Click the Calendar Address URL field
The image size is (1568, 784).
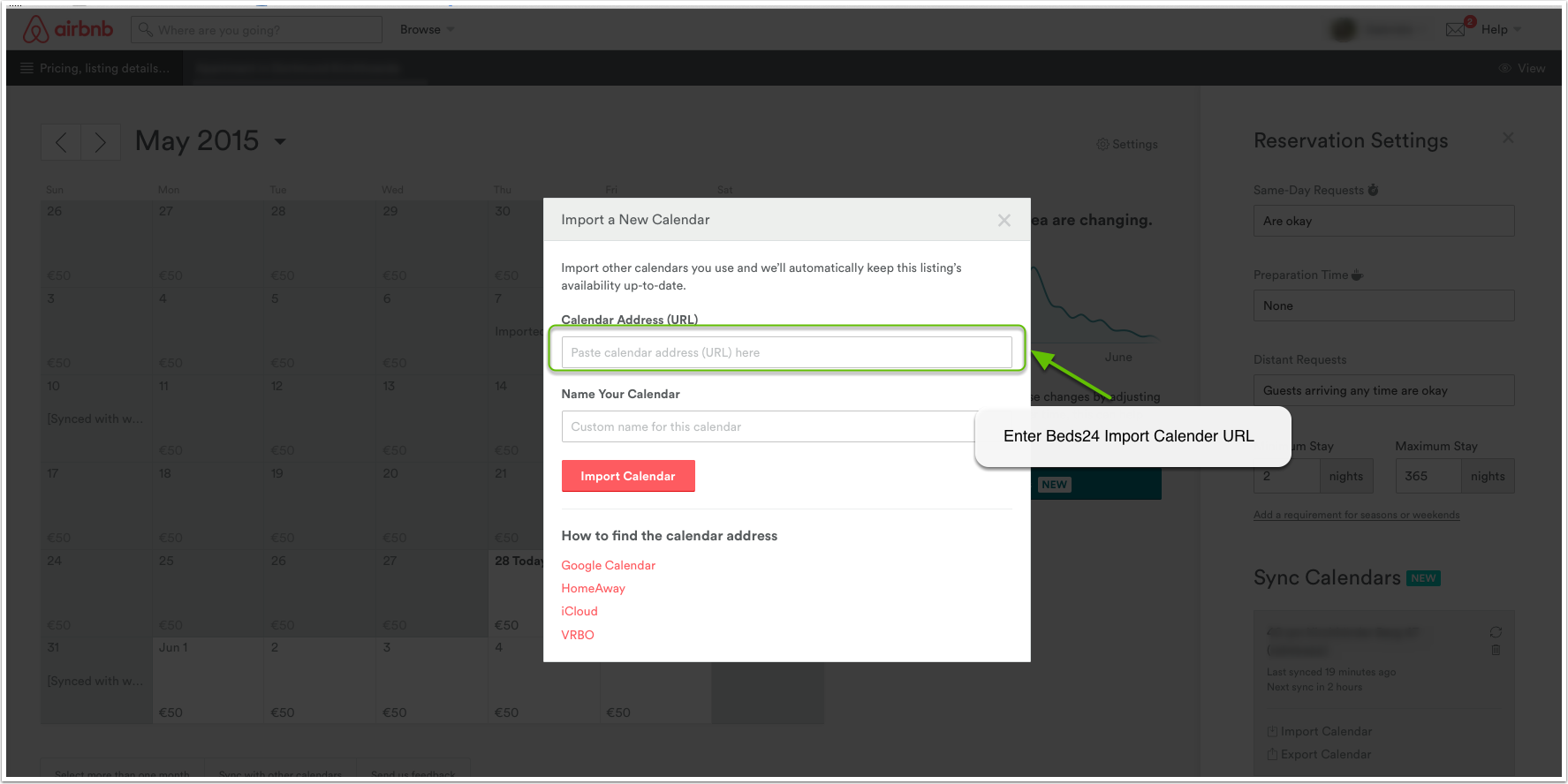click(786, 352)
